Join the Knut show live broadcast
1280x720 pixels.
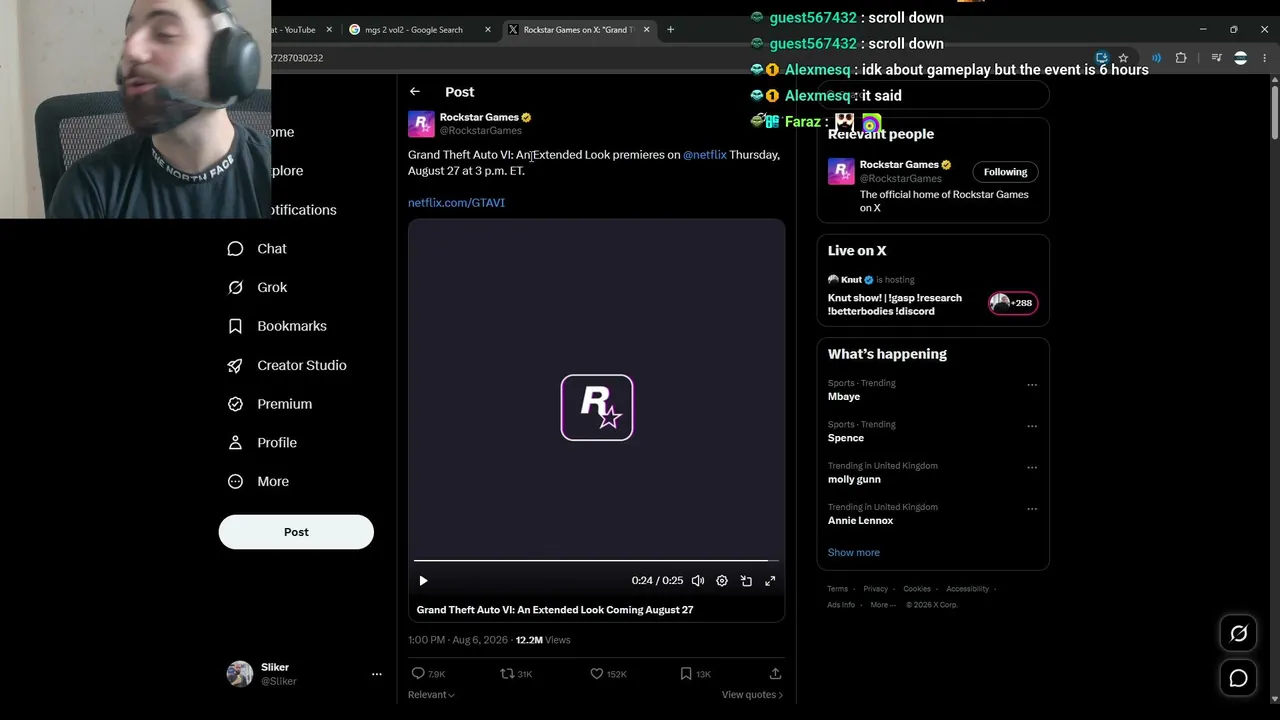point(895,305)
